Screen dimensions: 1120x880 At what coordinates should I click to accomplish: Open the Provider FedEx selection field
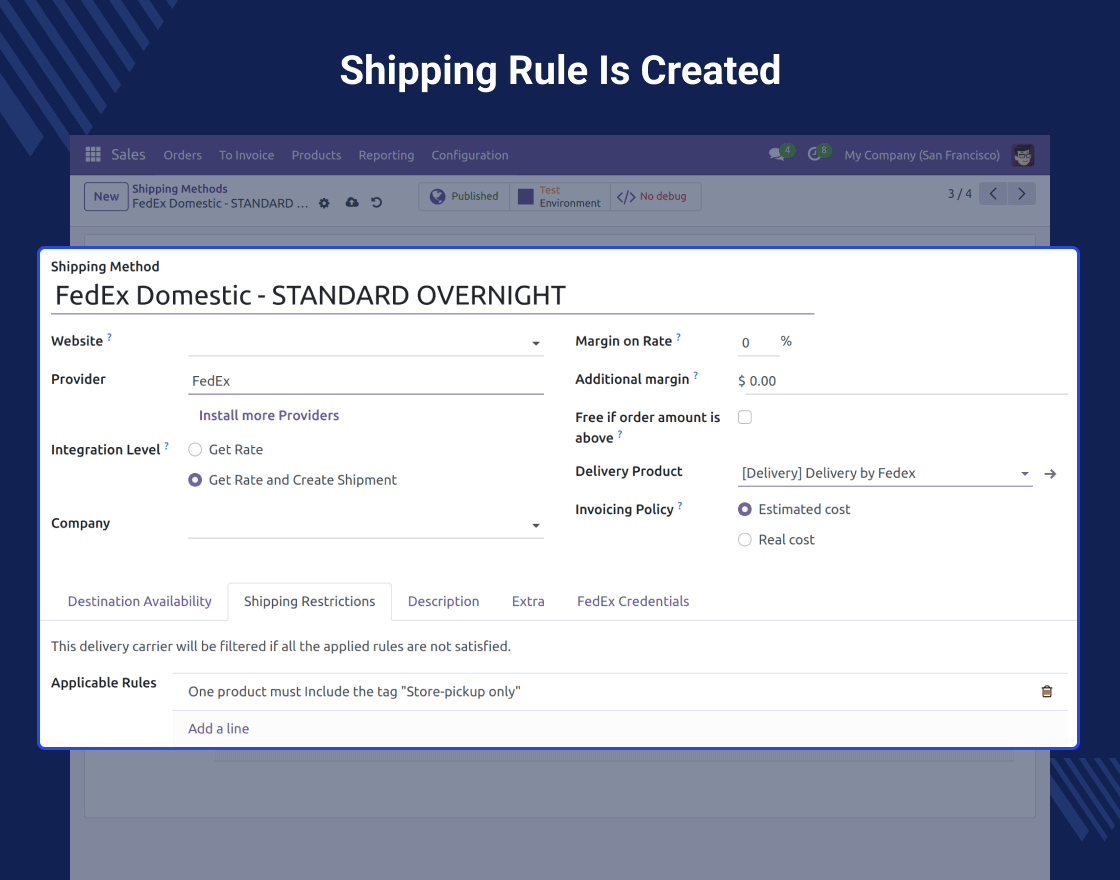366,381
